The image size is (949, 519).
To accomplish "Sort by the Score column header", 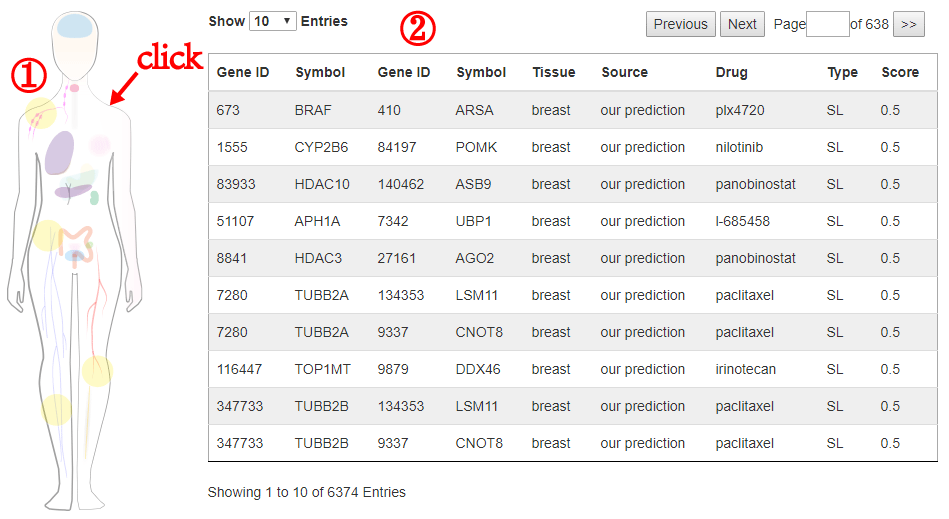I will [x=900, y=73].
